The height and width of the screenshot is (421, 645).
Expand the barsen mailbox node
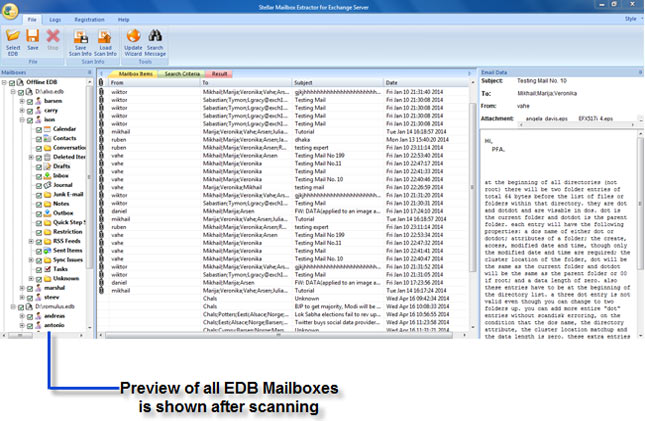pyautogui.click(x=22, y=101)
